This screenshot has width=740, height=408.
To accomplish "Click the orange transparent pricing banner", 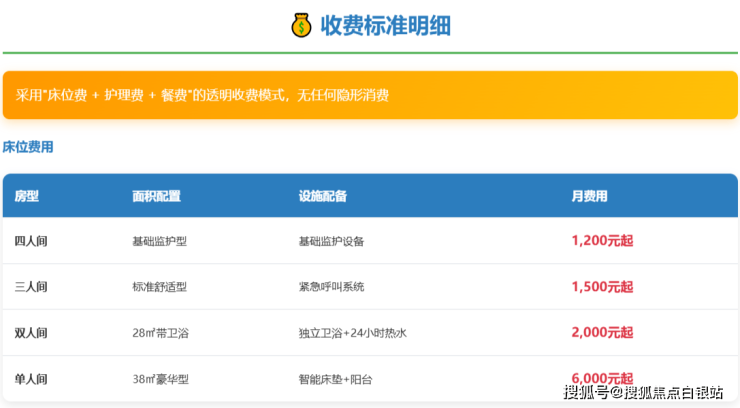I will 370,95.
